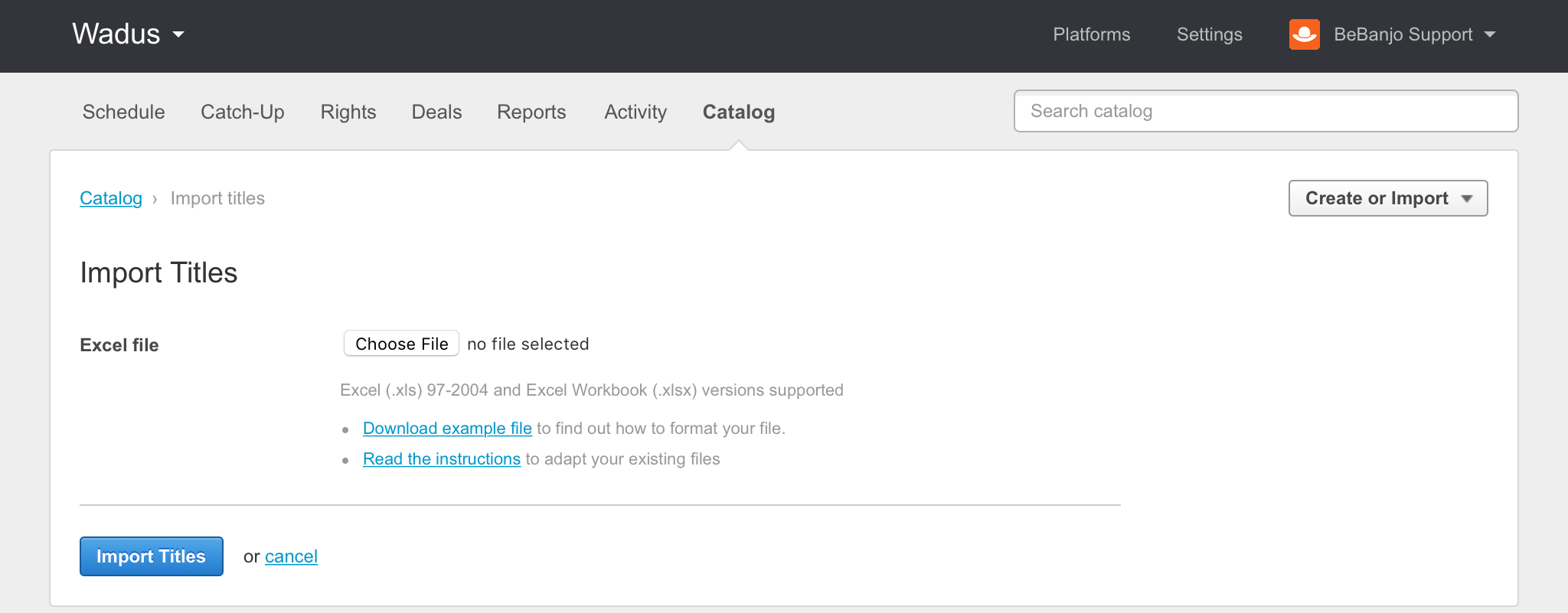This screenshot has height=613, width=1568.
Task: Cancel the import via cancel link
Action: click(x=291, y=556)
